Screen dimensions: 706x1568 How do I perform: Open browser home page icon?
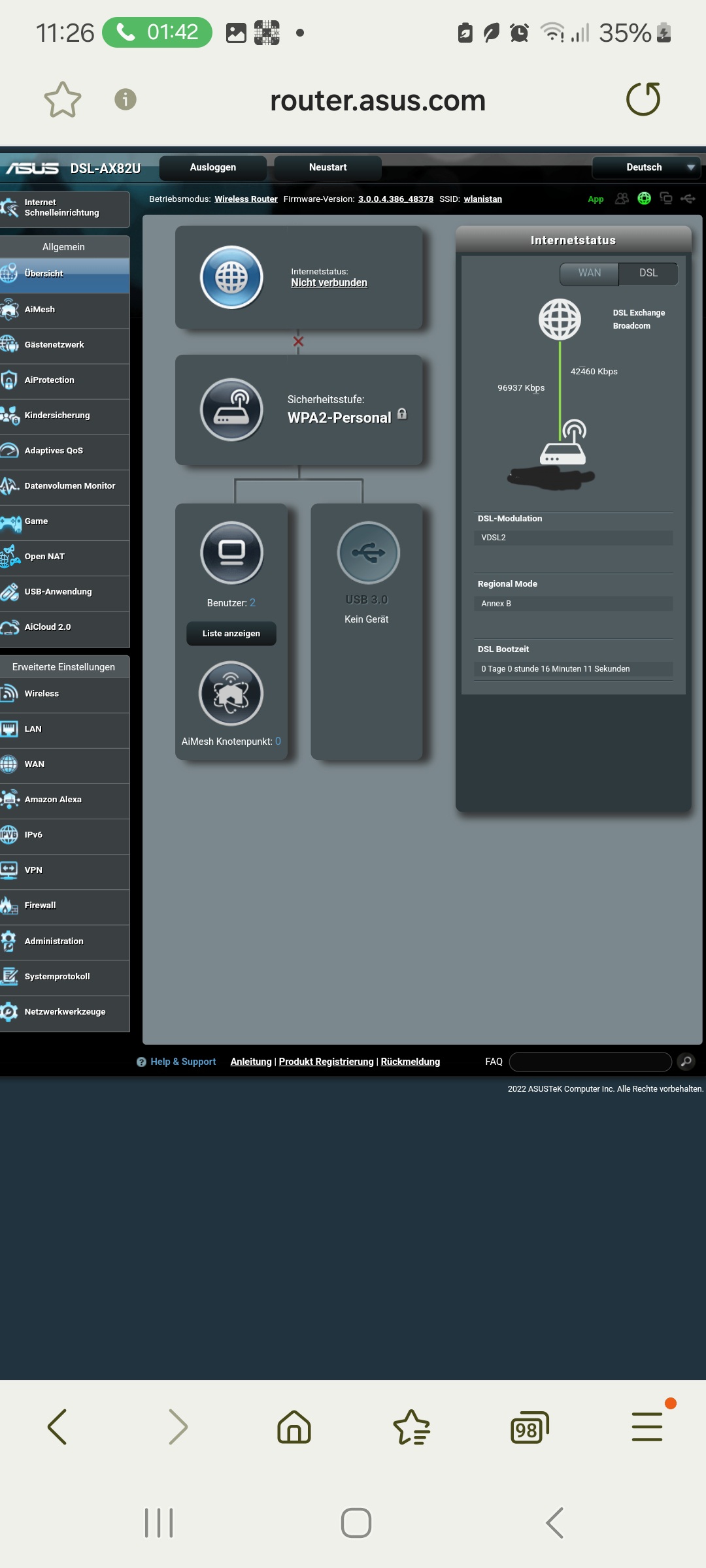294,1427
